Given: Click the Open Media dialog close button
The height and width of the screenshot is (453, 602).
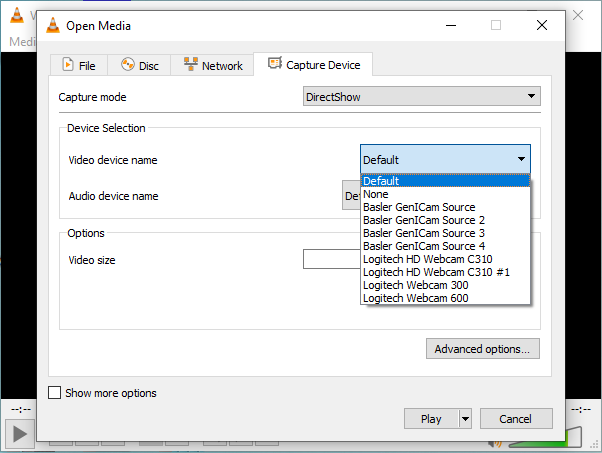Looking at the screenshot, I should point(542,25).
